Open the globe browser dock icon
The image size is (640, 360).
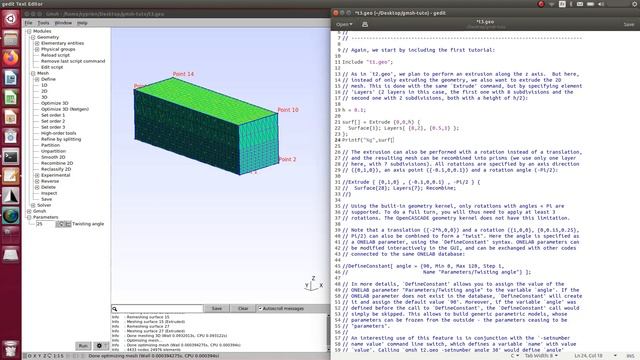coord(11,216)
